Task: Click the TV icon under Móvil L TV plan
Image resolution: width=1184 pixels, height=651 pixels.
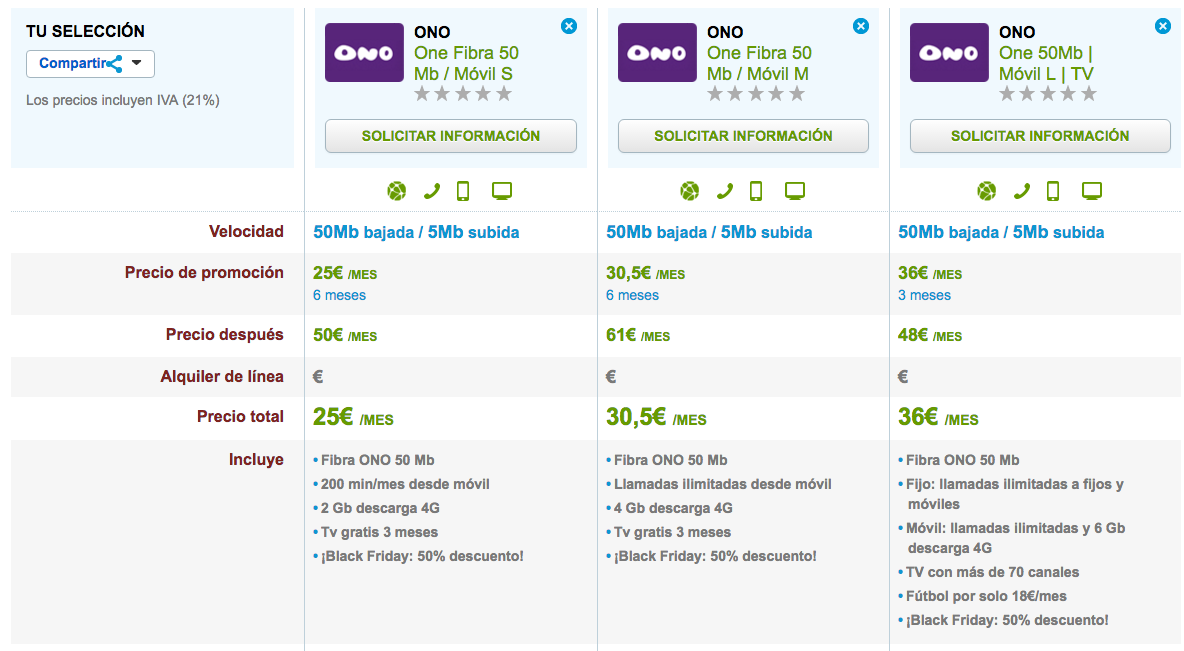Action: coord(1092,191)
